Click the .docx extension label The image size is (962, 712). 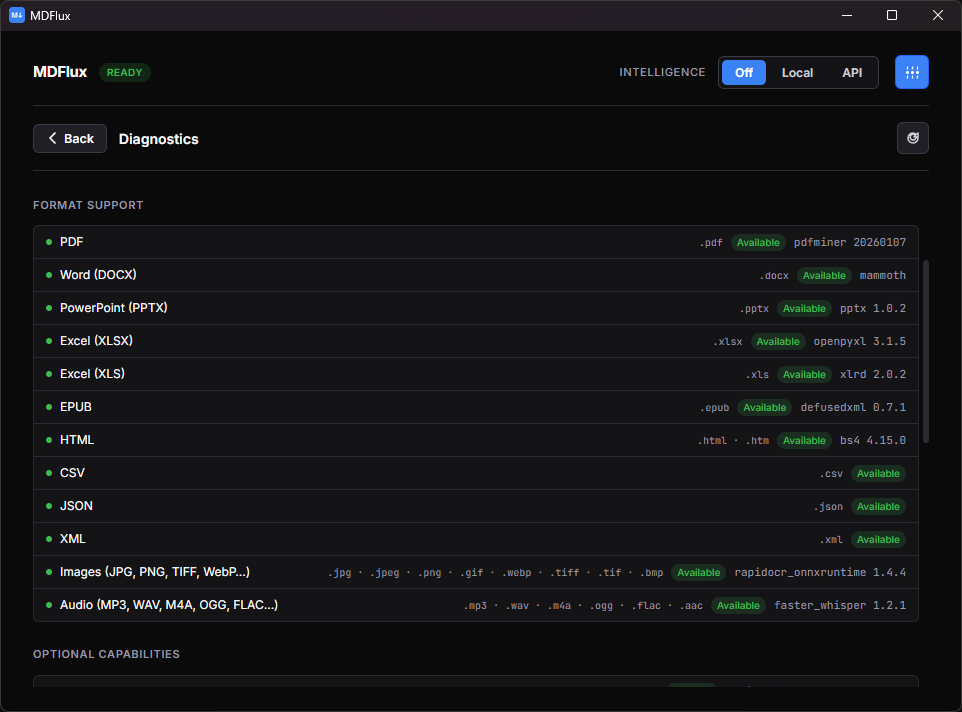[x=774, y=276]
